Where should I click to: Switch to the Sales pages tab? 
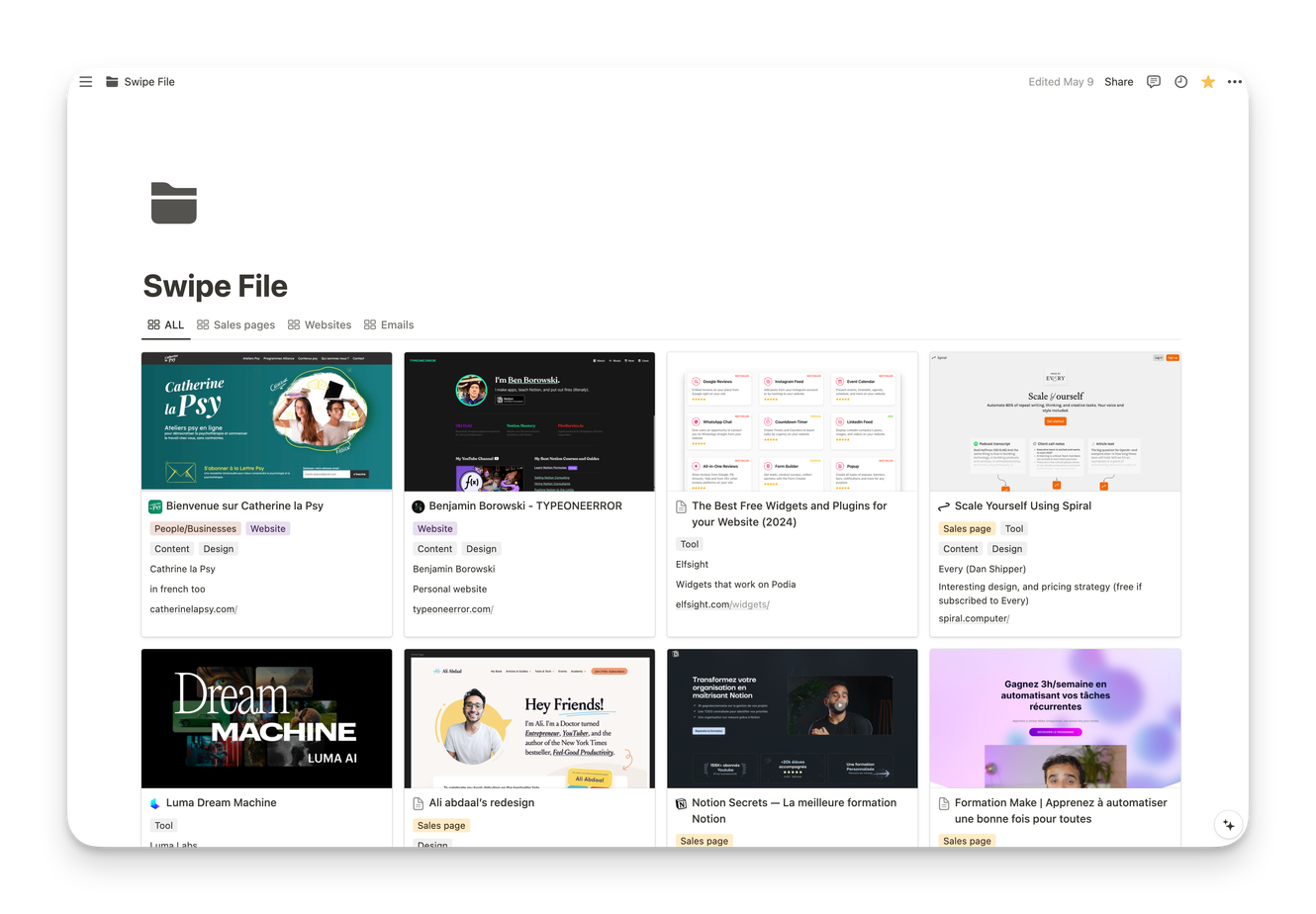[x=235, y=324]
